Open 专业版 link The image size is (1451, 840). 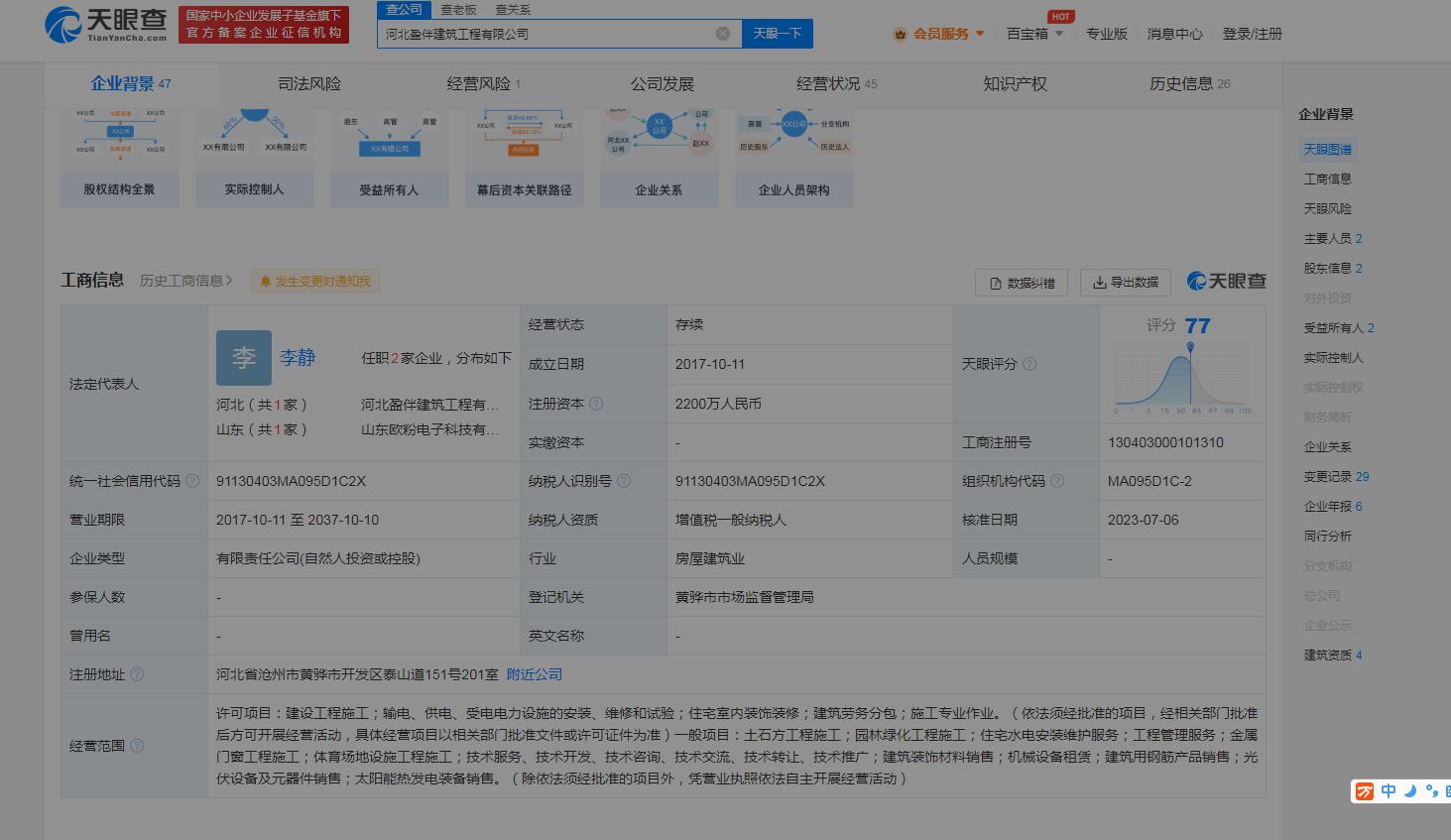pyautogui.click(x=1107, y=34)
